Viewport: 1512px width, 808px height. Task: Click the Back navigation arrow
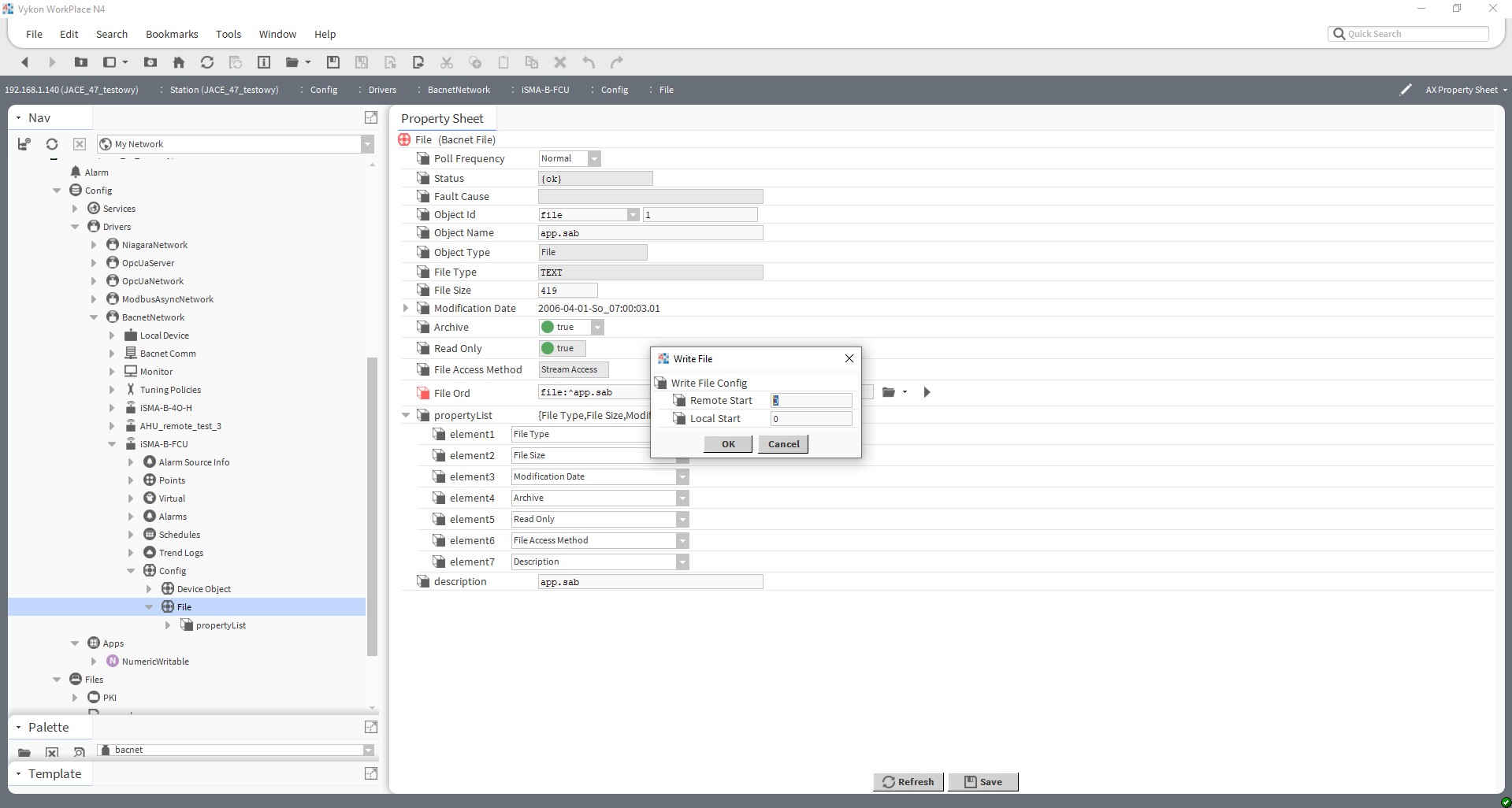pyautogui.click(x=24, y=62)
